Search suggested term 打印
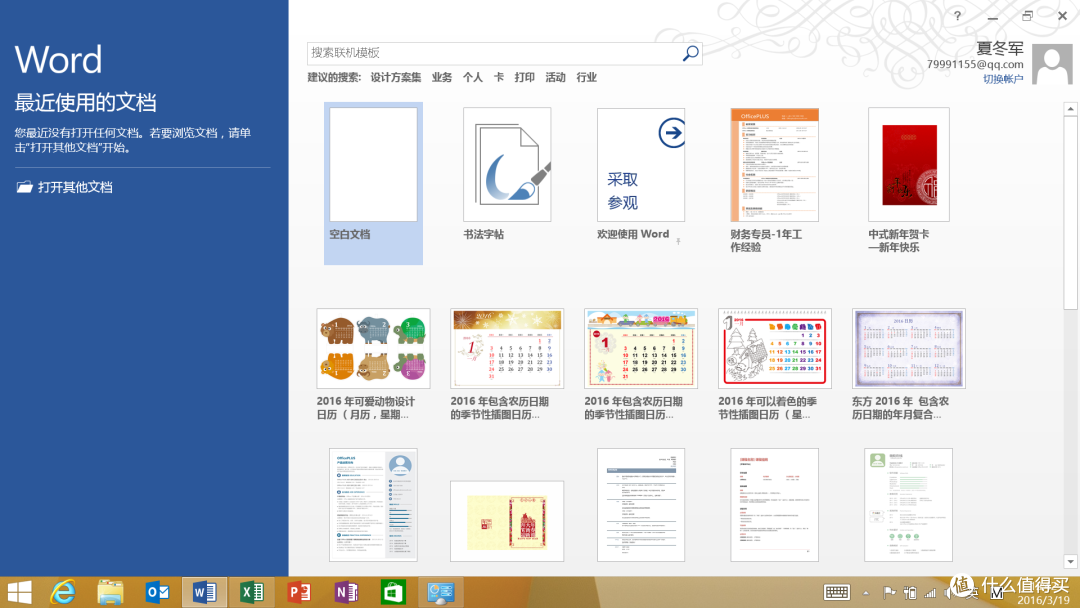Screen dimensions: 1080x608 pos(525,77)
